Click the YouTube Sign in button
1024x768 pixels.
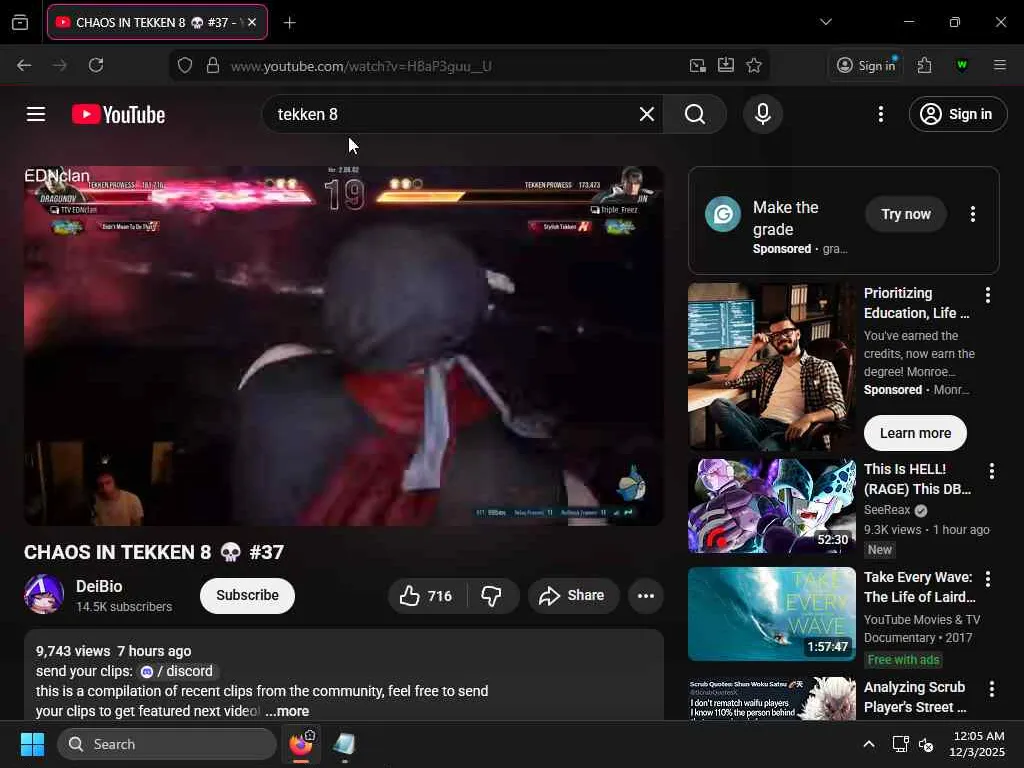click(958, 114)
